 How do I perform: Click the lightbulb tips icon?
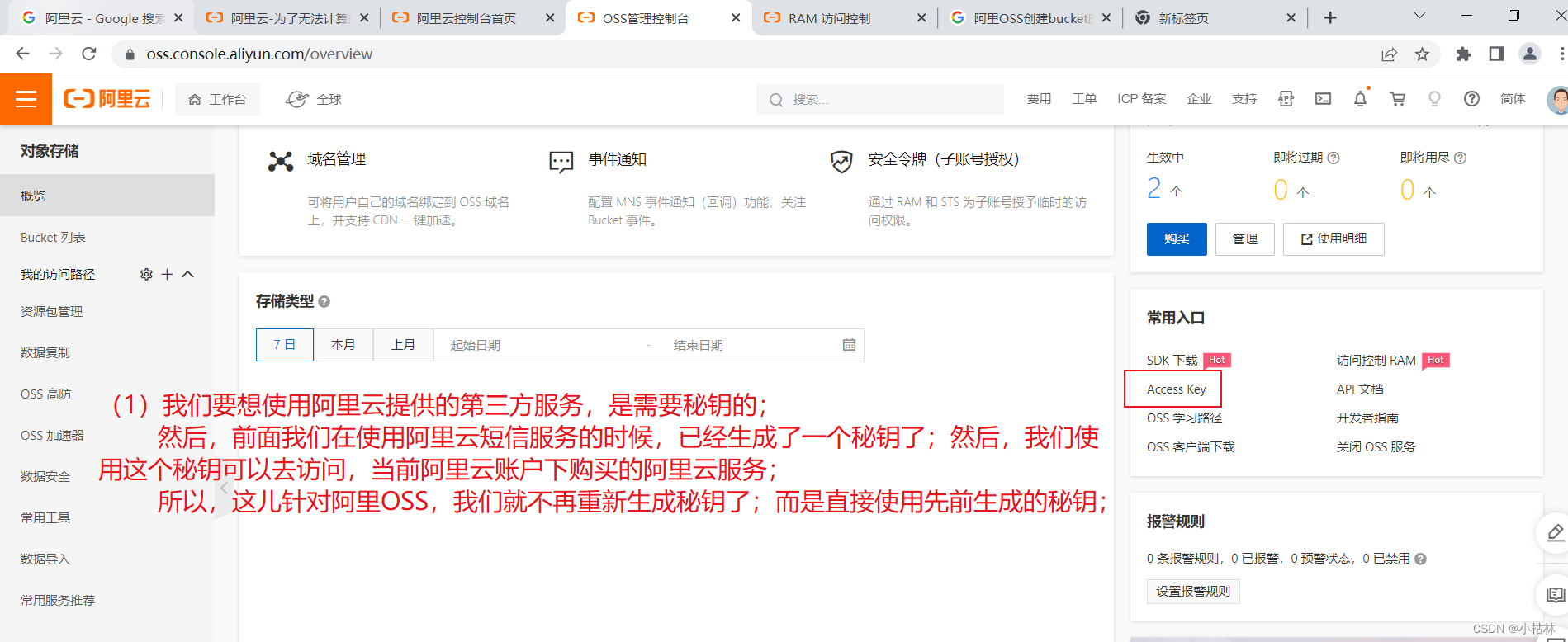point(1434,99)
